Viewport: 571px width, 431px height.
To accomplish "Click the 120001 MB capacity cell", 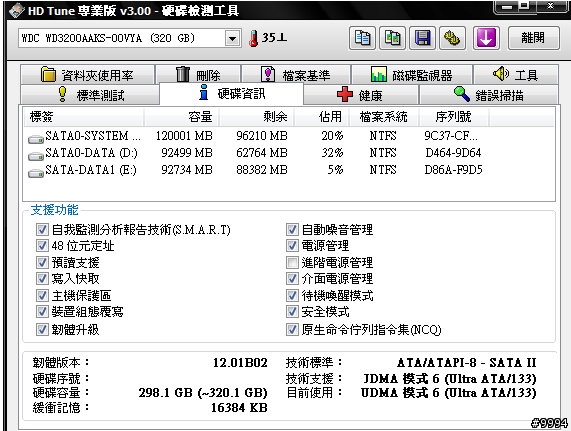I will (184, 136).
